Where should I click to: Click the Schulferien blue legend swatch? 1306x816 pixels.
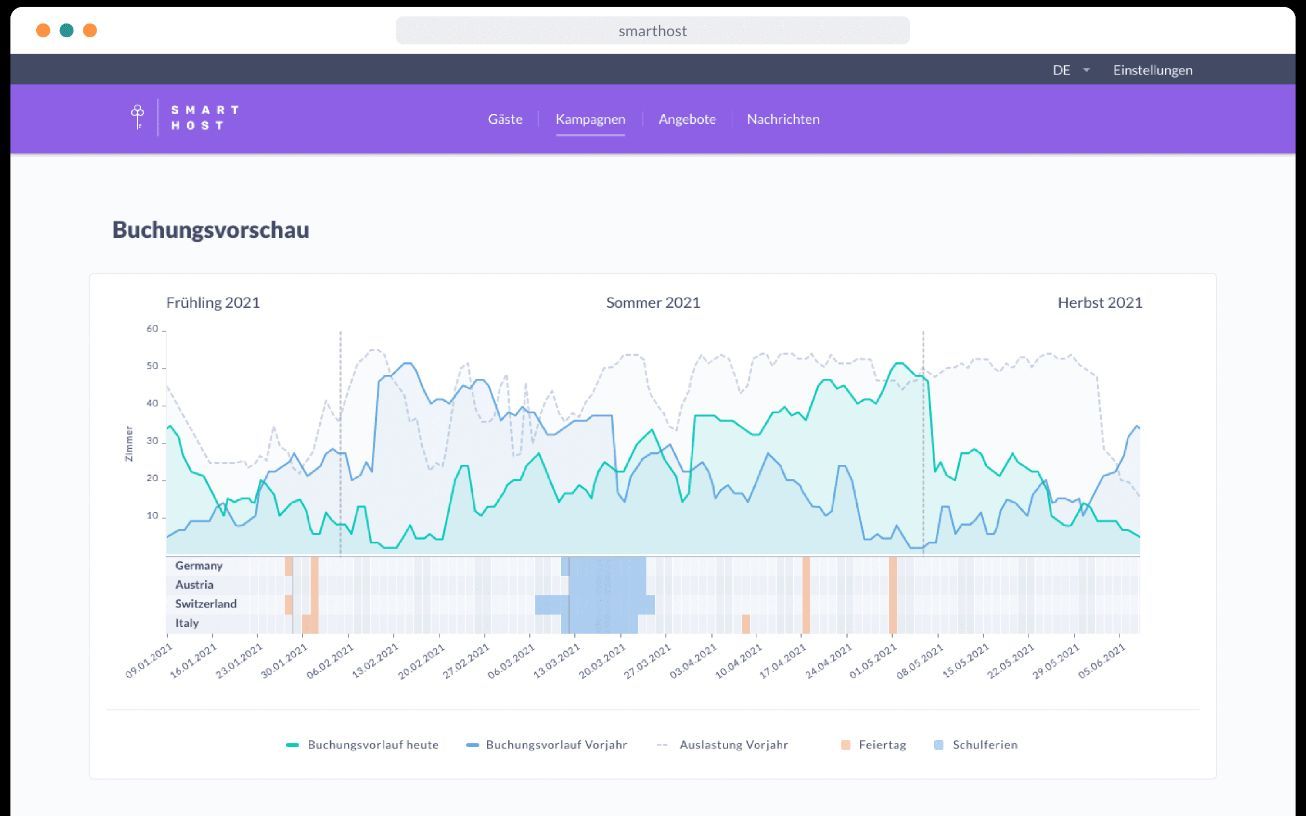pyautogui.click(x=938, y=745)
